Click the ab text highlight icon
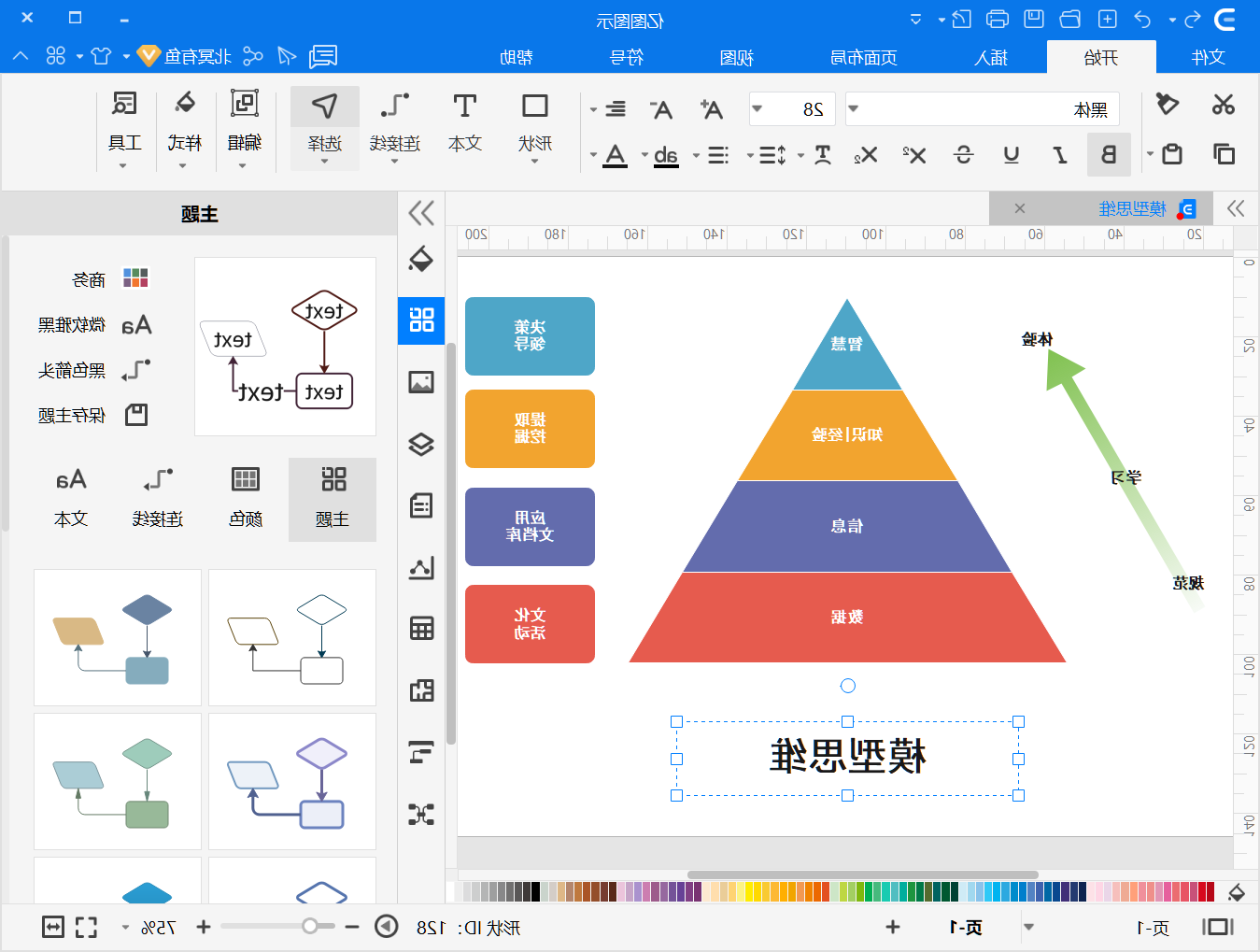This screenshot has width=1260, height=952. pyautogui.click(x=666, y=155)
